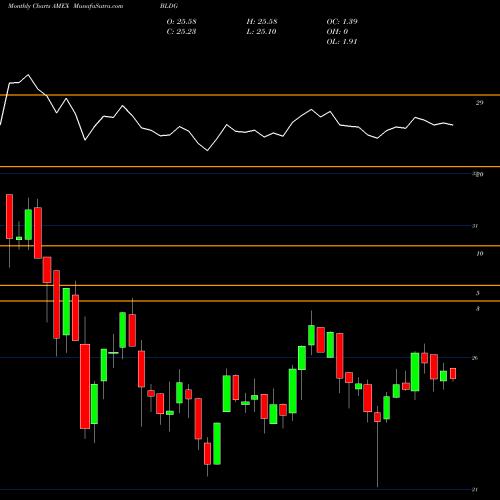500x500 pixels.
Task: Click the 31 price axis label
Action: 475,226
